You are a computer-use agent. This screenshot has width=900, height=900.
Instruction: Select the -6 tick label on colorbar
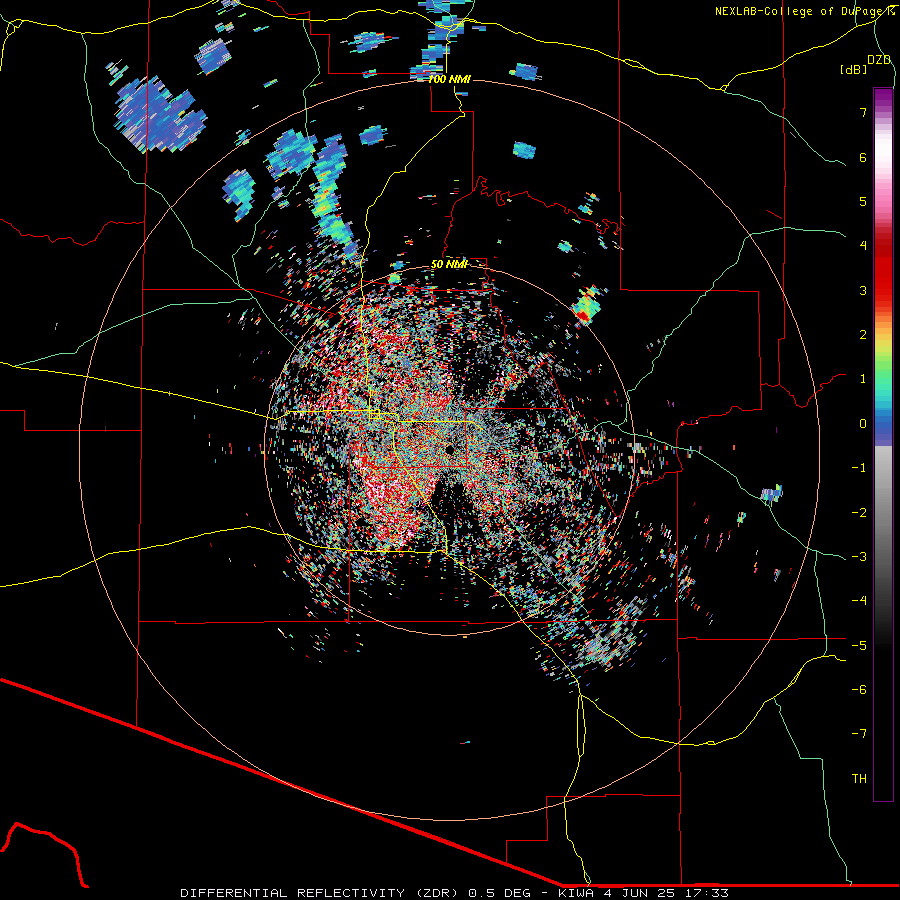click(859, 690)
